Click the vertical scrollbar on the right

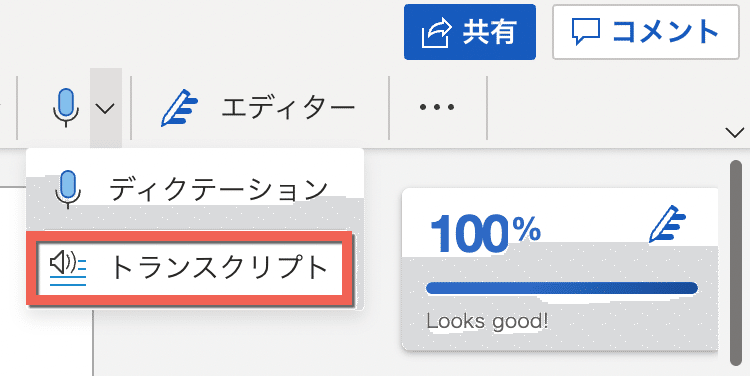tap(736, 263)
